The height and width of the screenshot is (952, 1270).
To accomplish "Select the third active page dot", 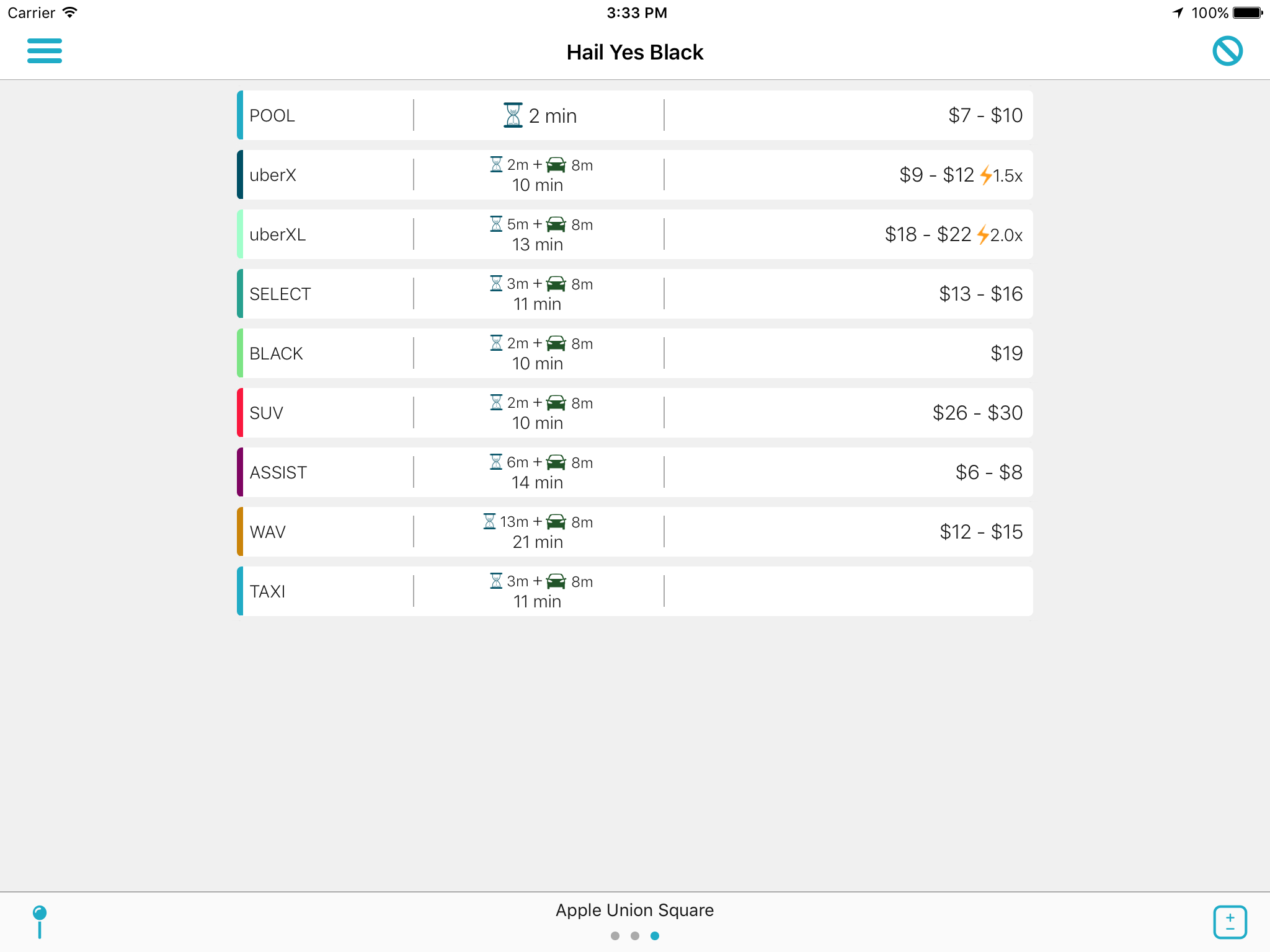I will click(x=655, y=936).
